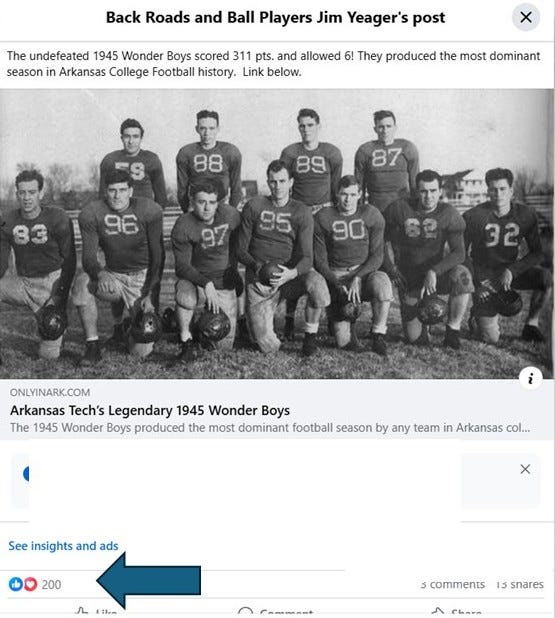Image resolution: width=555 pixels, height=618 pixels.
Task: Click the ONLYINARK.COM source label
Action: click(50, 393)
